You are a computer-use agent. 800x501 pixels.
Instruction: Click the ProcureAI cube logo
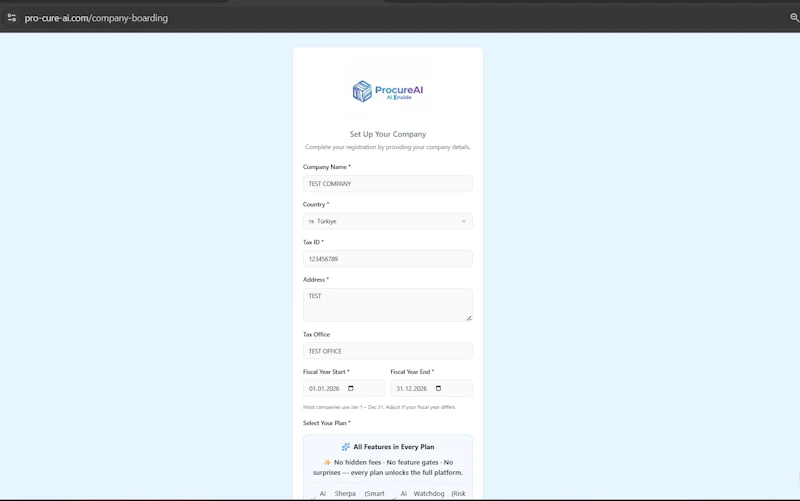tap(362, 91)
